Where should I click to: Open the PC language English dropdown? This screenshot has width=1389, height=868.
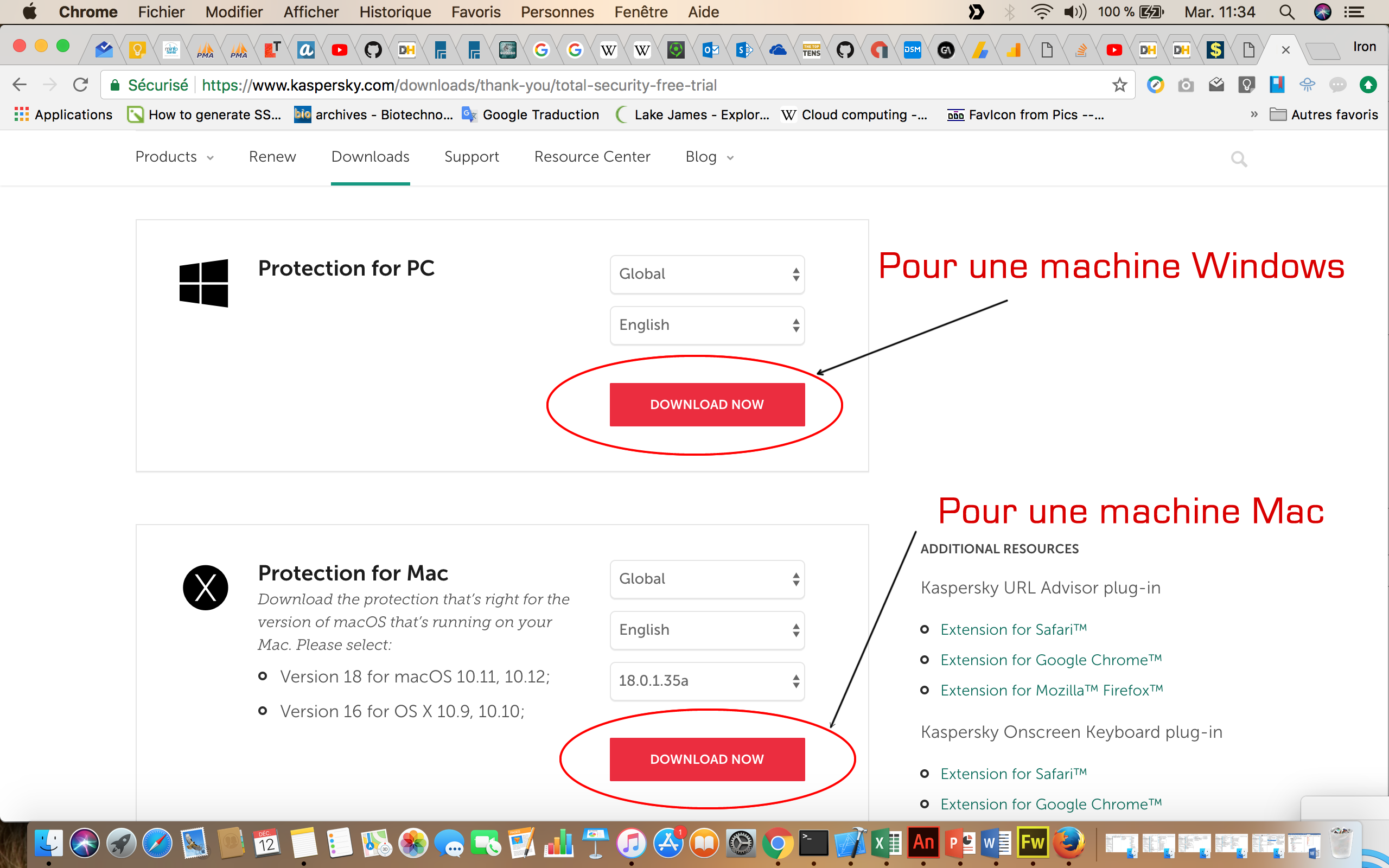[706, 325]
